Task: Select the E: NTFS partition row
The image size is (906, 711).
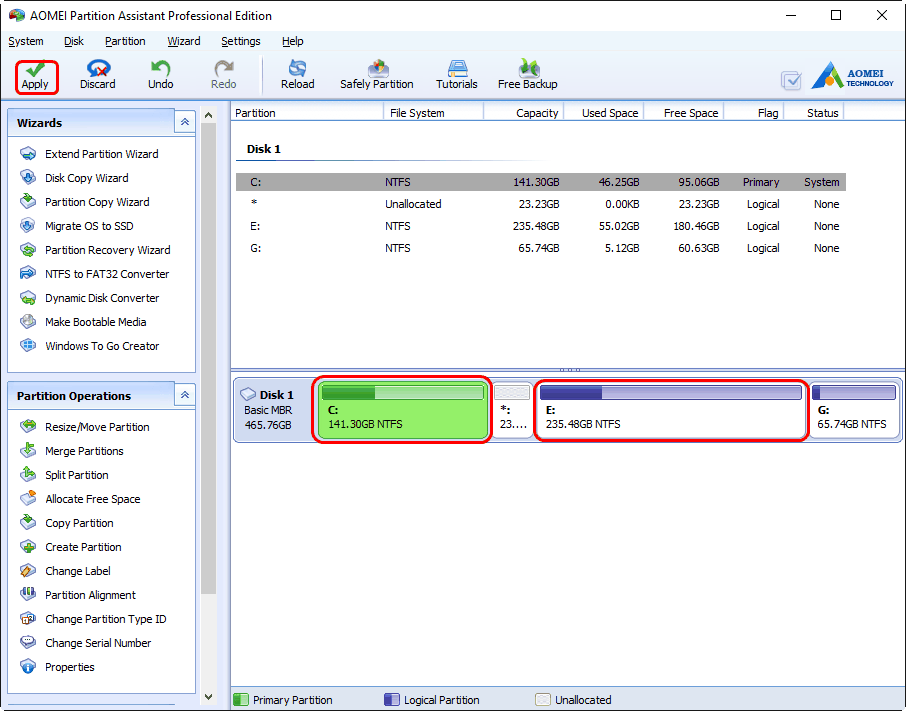Action: point(541,226)
